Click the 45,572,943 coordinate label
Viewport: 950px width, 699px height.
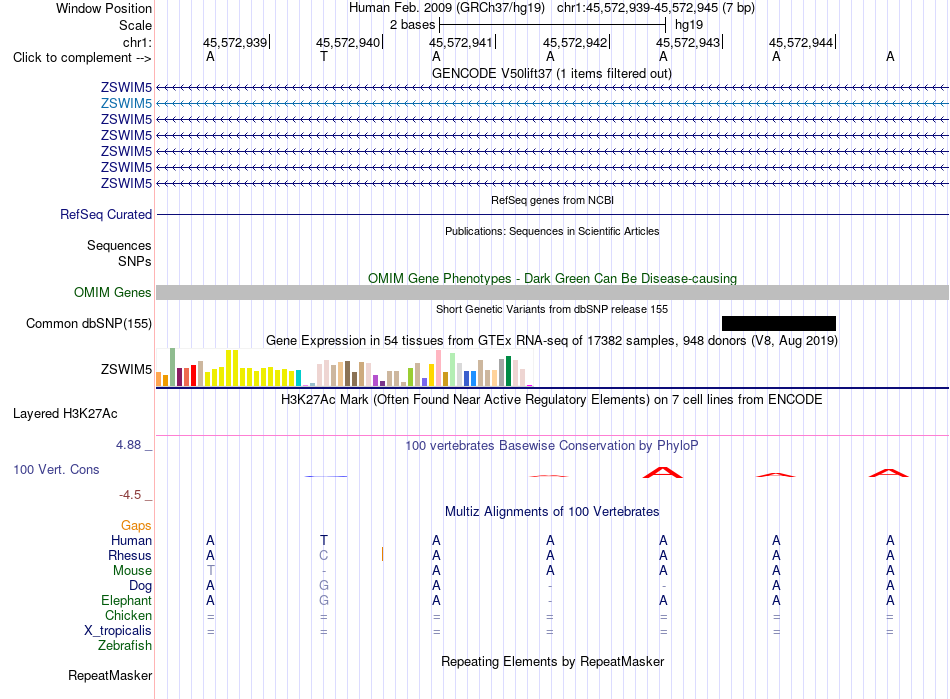pos(688,42)
